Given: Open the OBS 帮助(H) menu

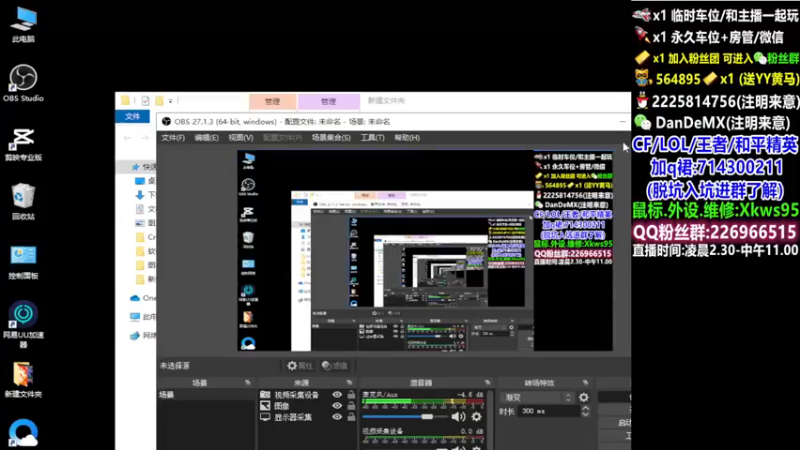Looking at the screenshot, I should 407,138.
